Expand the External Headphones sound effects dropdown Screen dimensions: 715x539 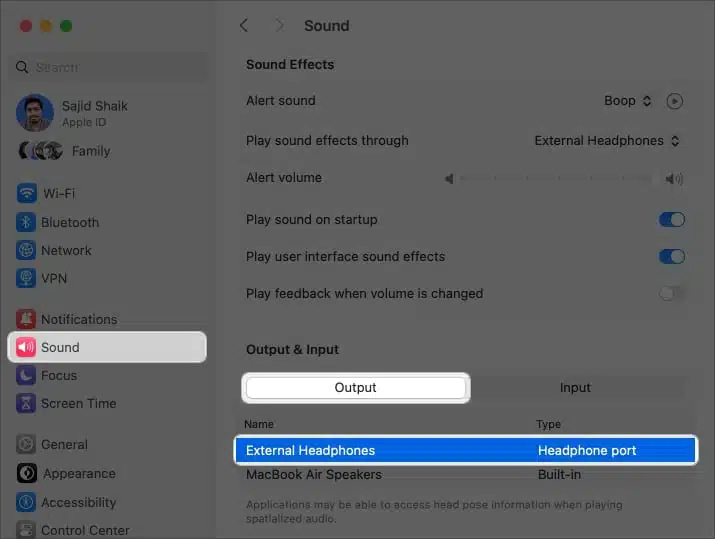click(607, 141)
